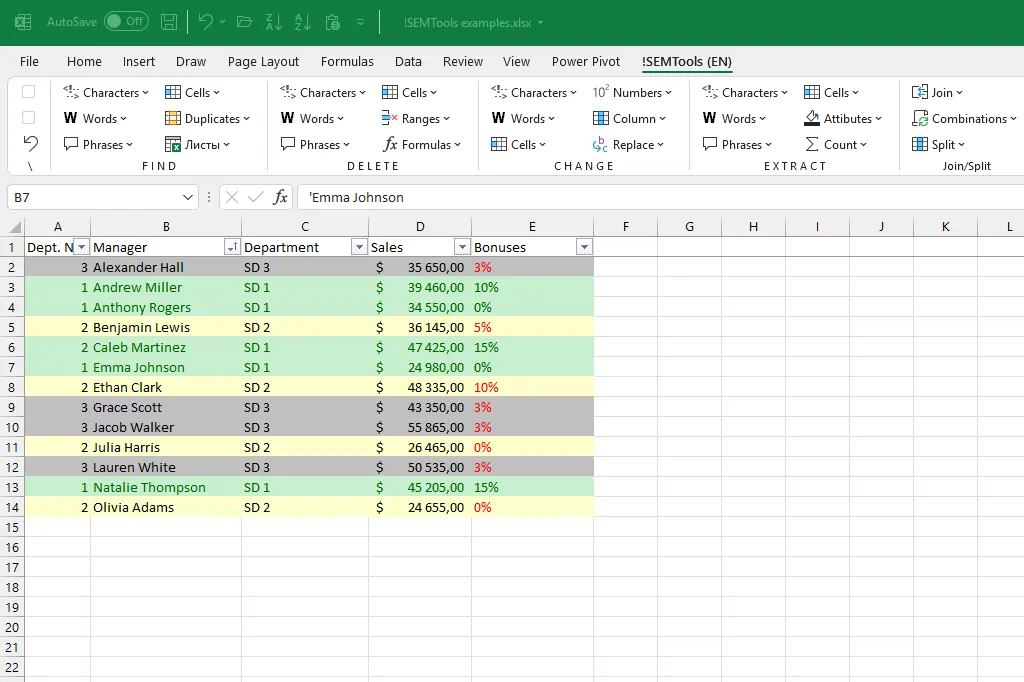Open Split menu in Join/Split group
Viewport: 1024px width, 682px height.
938,144
